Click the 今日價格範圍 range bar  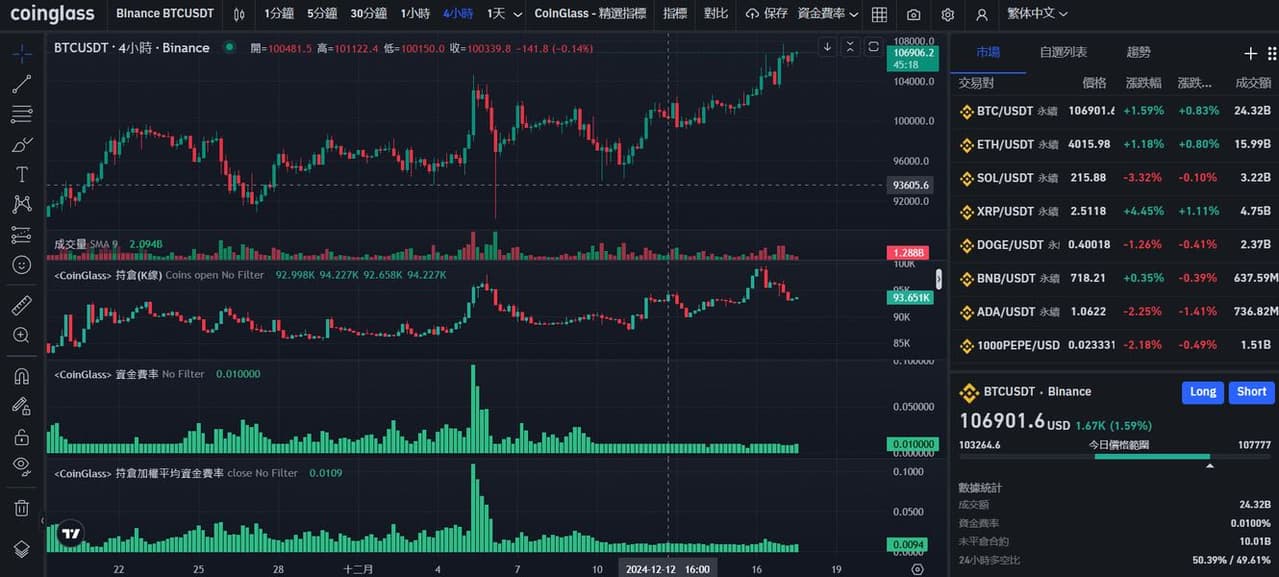(1115, 457)
